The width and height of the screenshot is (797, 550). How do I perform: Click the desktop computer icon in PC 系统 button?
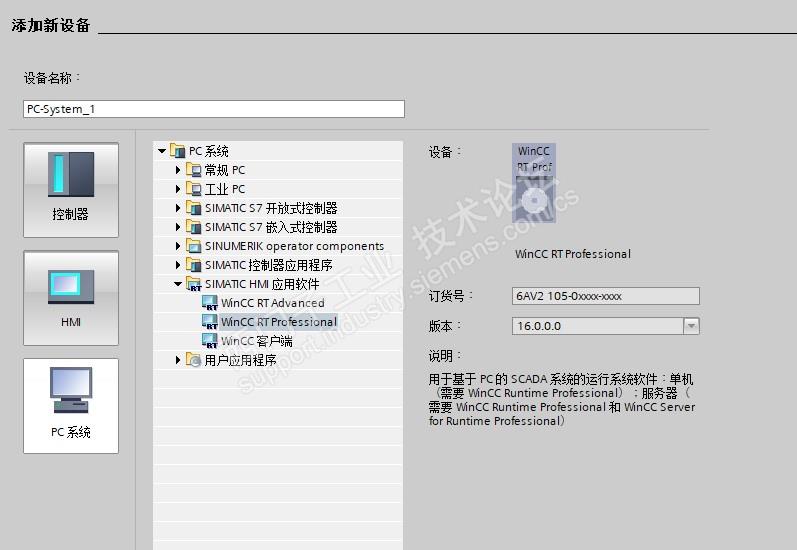tap(71, 390)
